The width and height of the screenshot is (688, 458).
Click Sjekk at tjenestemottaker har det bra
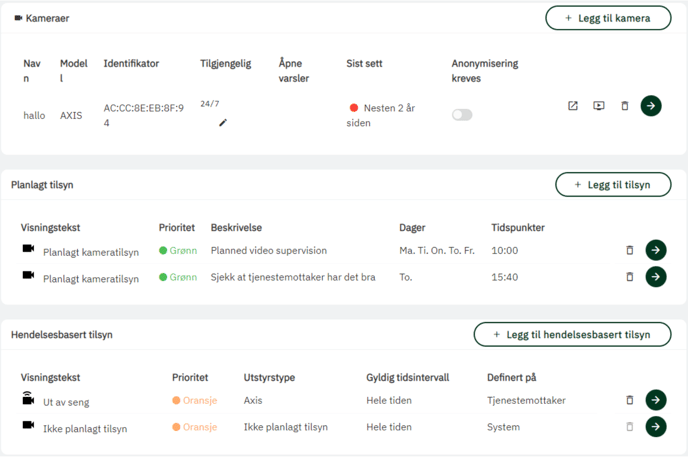pos(293,277)
